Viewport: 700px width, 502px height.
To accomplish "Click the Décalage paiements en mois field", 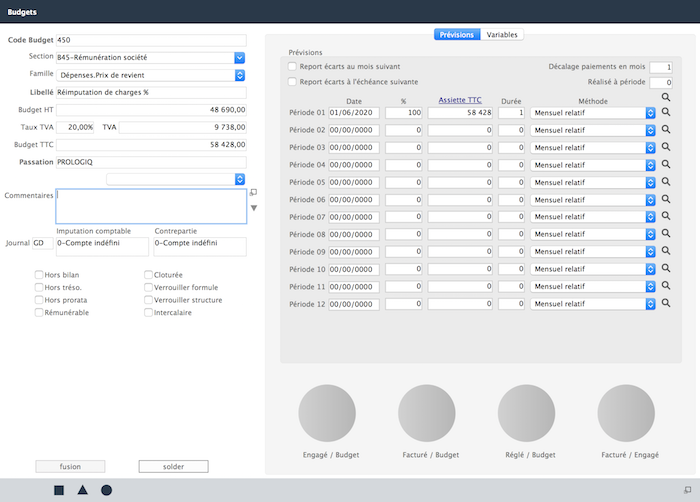I will pos(661,67).
